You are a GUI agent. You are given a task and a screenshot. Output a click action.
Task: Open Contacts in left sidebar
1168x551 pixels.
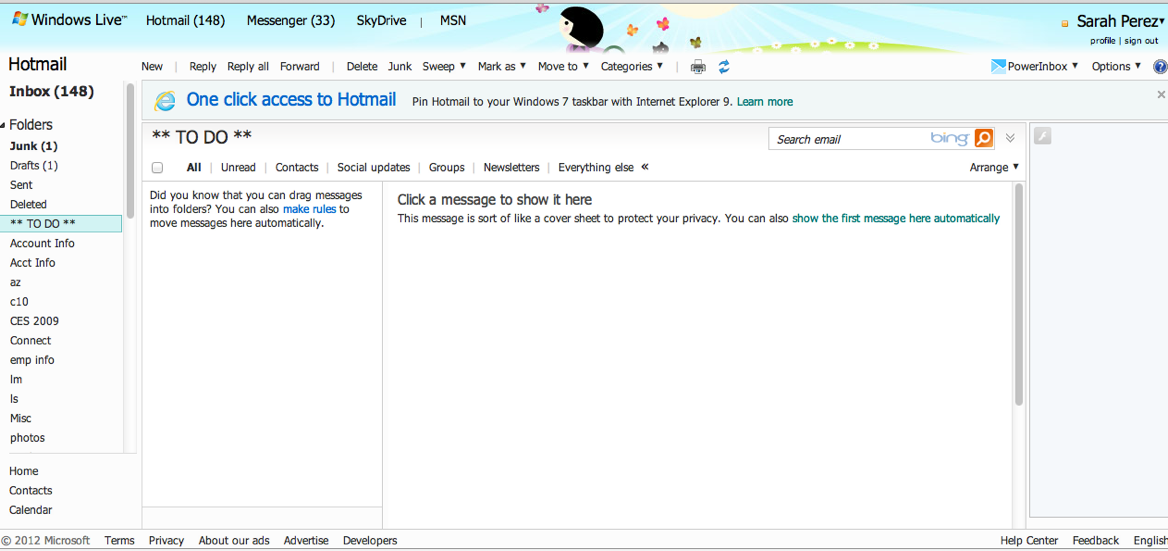click(31, 491)
